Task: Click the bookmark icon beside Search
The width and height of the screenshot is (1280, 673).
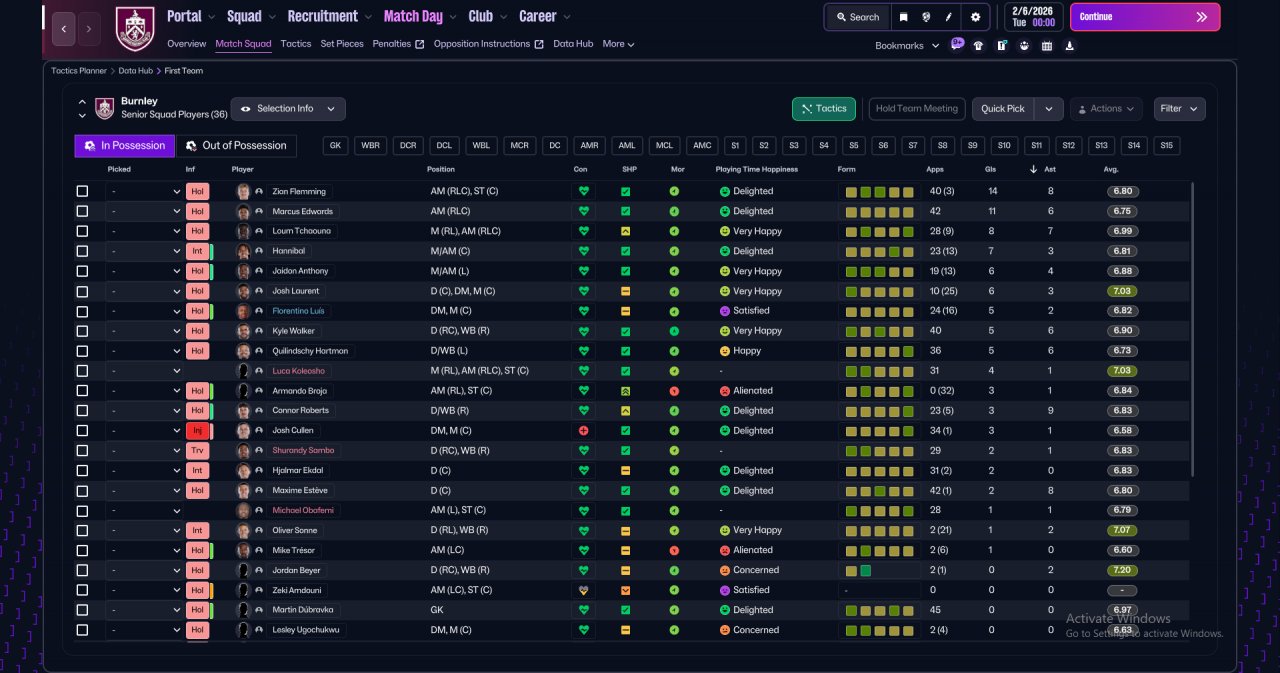Action: [903, 17]
